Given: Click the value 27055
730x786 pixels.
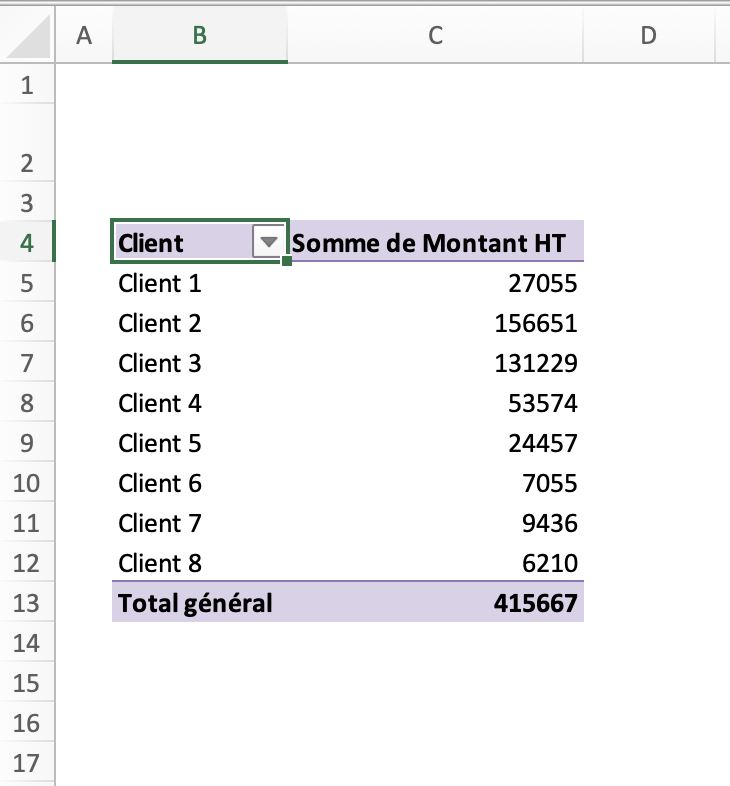Looking at the screenshot, I should click(x=542, y=283).
